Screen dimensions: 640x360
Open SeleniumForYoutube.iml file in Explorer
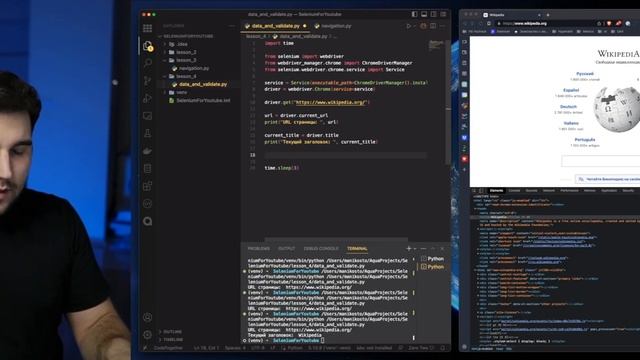tap(203, 100)
